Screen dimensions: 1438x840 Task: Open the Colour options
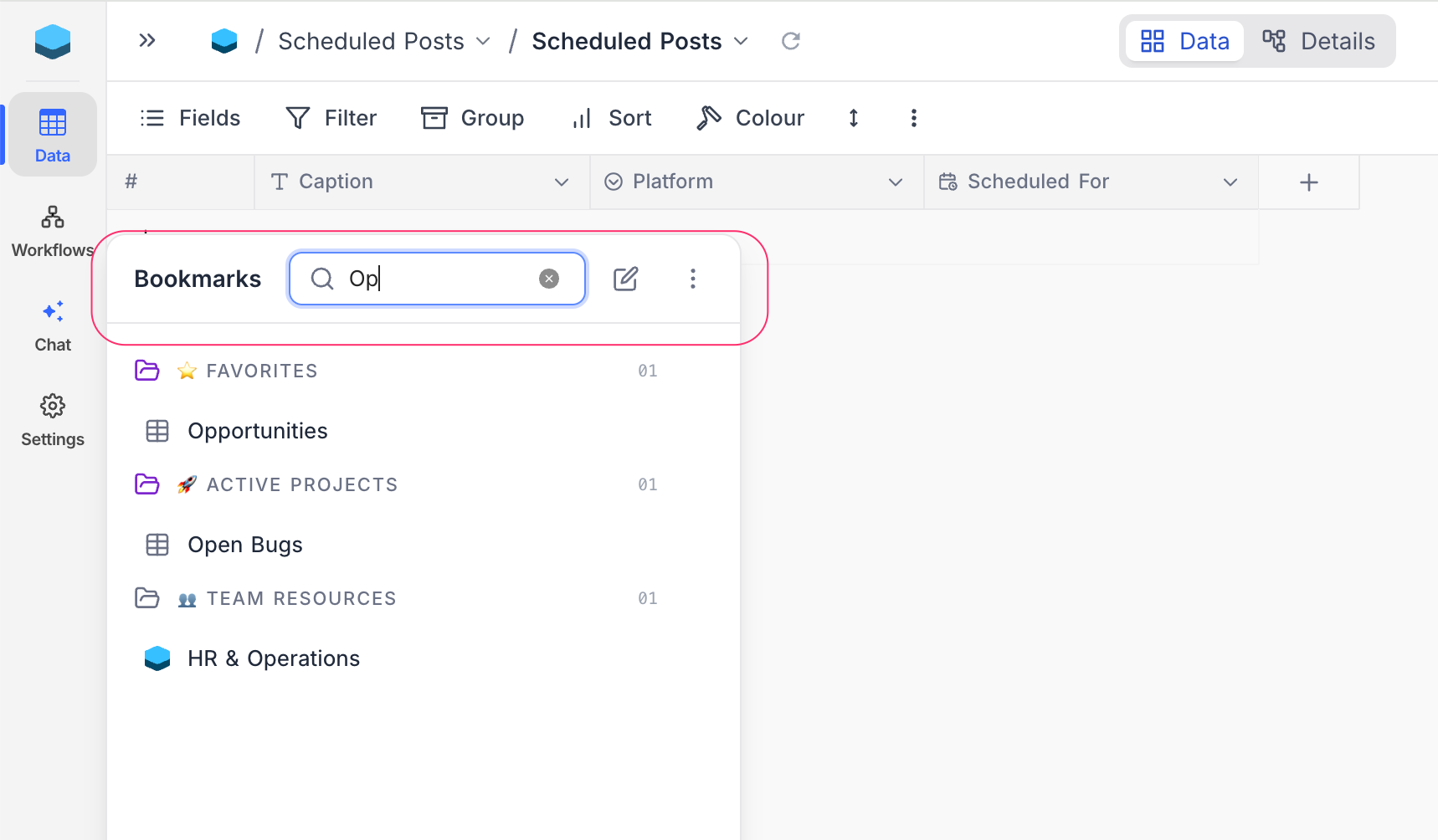pyautogui.click(x=751, y=118)
